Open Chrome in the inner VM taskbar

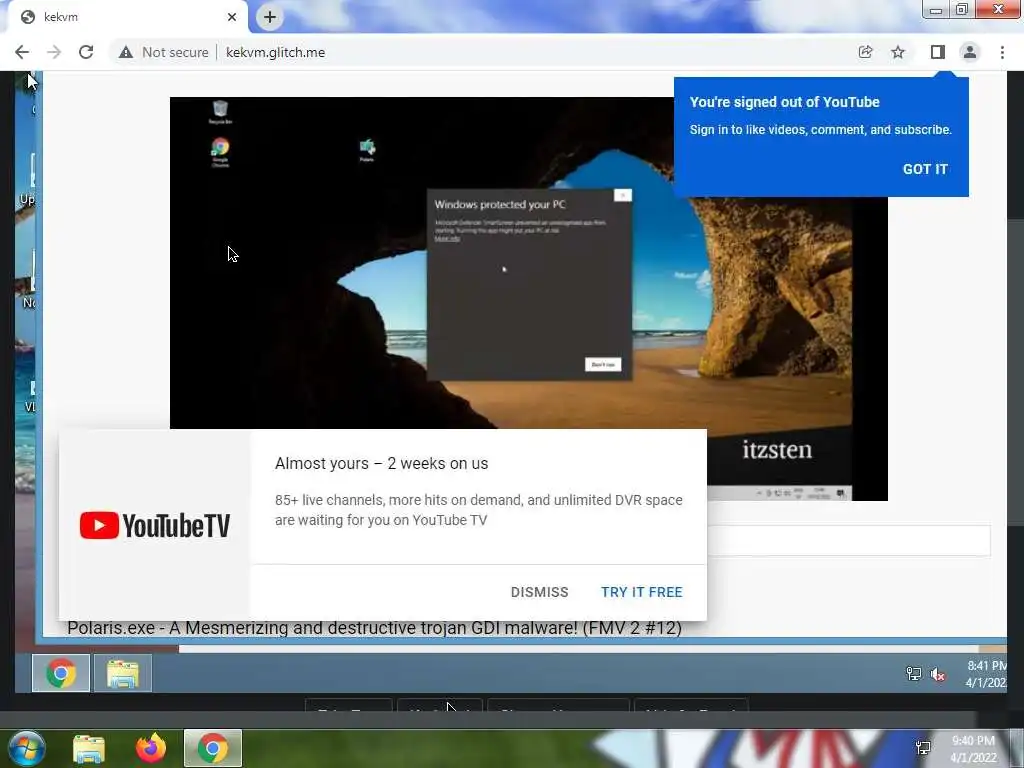pos(61,673)
